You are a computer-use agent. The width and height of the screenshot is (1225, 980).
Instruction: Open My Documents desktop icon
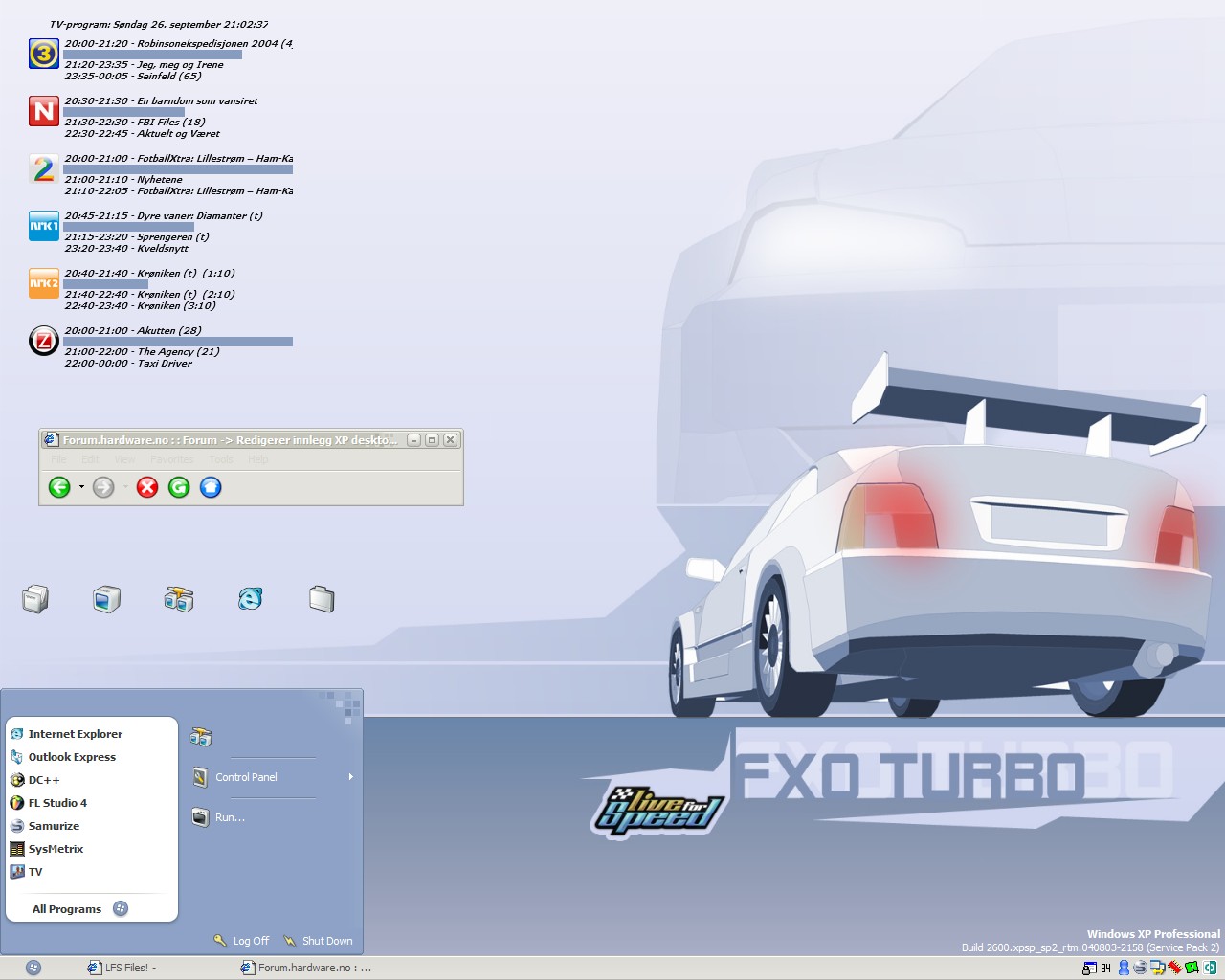35,599
